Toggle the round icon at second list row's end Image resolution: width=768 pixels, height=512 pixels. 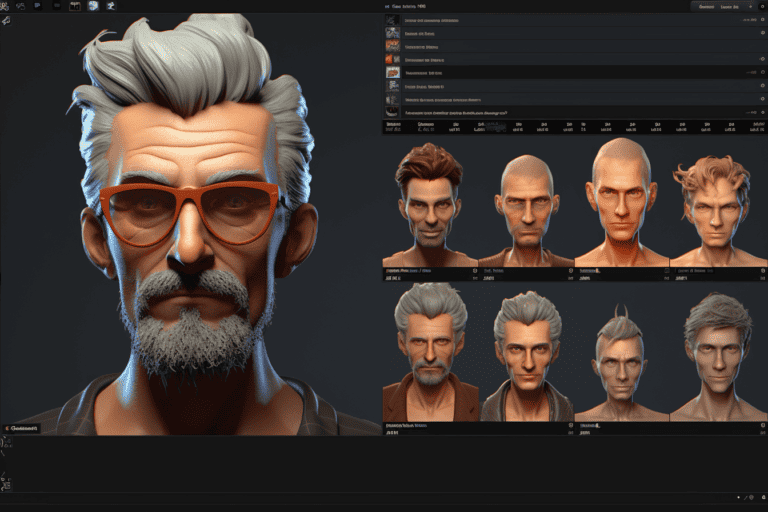point(763,33)
